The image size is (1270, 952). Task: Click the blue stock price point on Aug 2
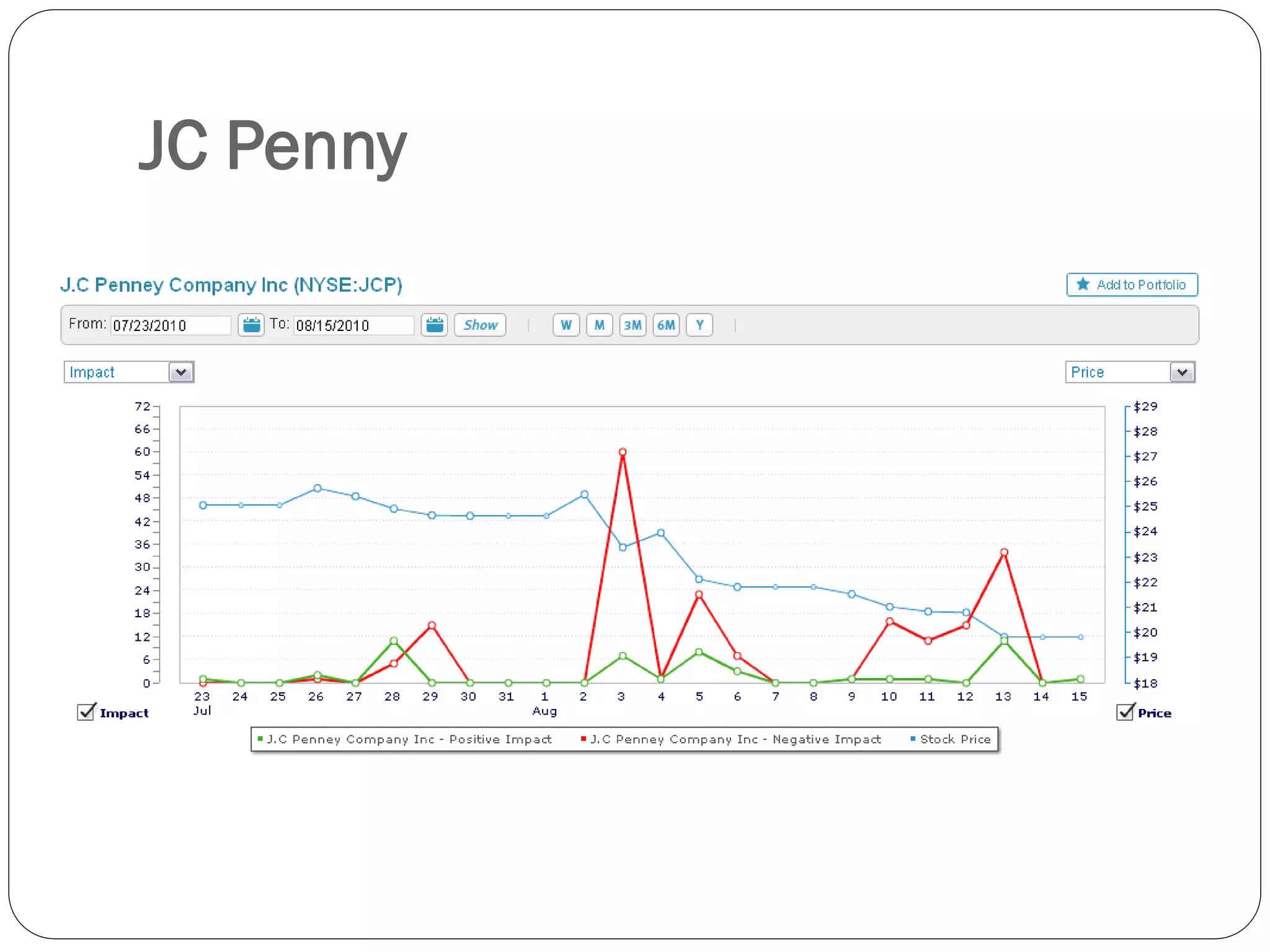pyautogui.click(x=584, y=495)
